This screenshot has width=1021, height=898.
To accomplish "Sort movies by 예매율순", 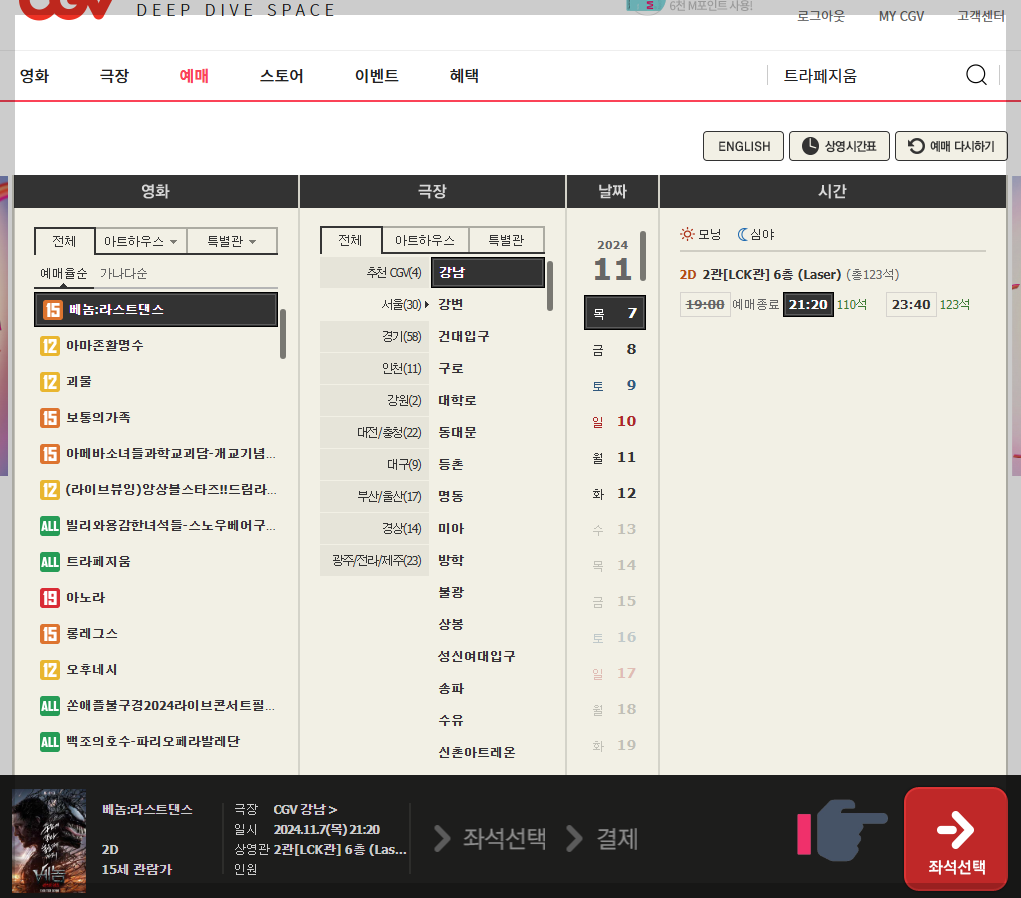I will pyautogui.click(x=63, y=274).
